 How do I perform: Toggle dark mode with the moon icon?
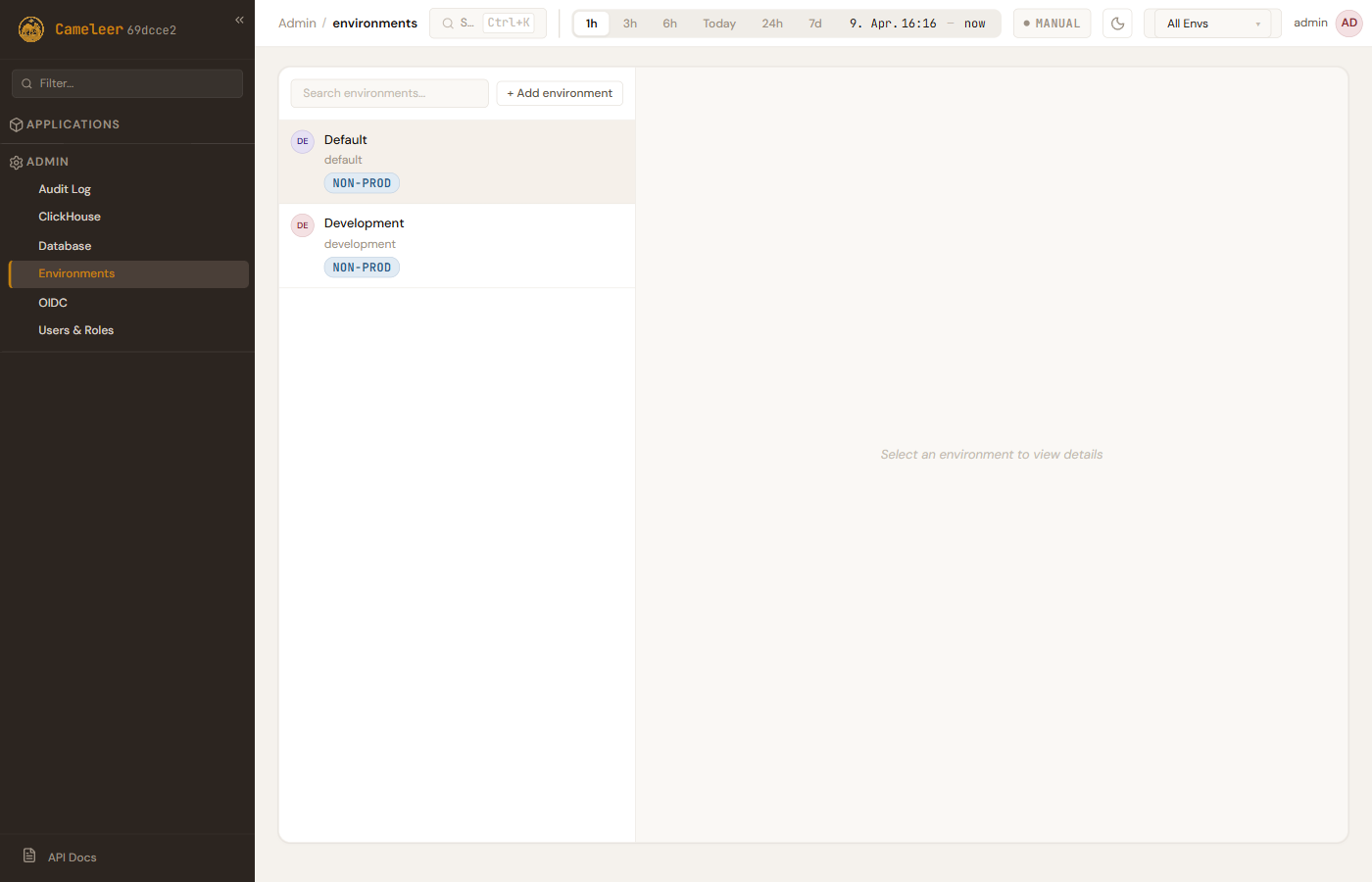(x=1117, y=24)
